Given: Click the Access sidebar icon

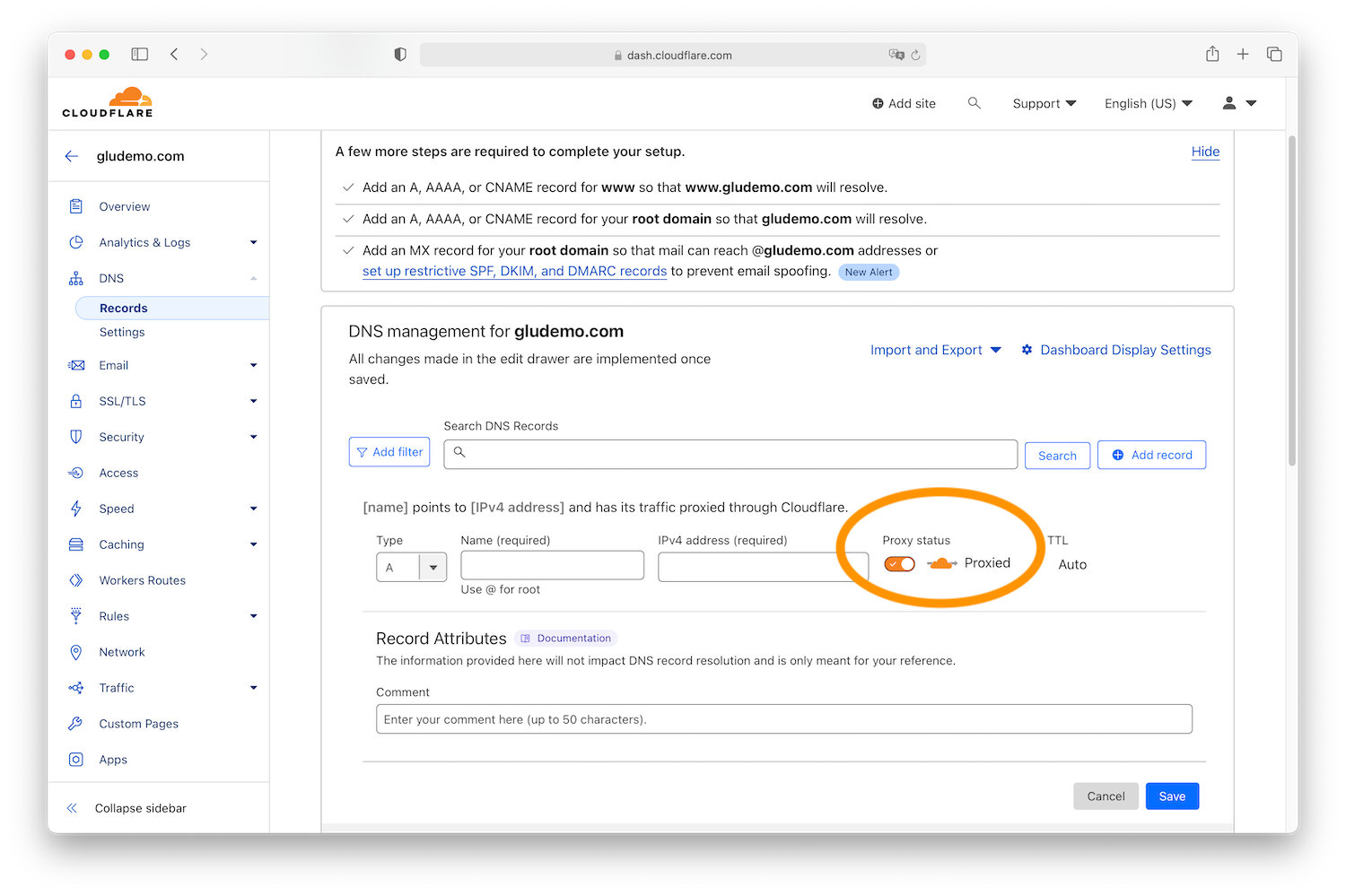Looking at the screenshot, I should (x=76, y=473).
